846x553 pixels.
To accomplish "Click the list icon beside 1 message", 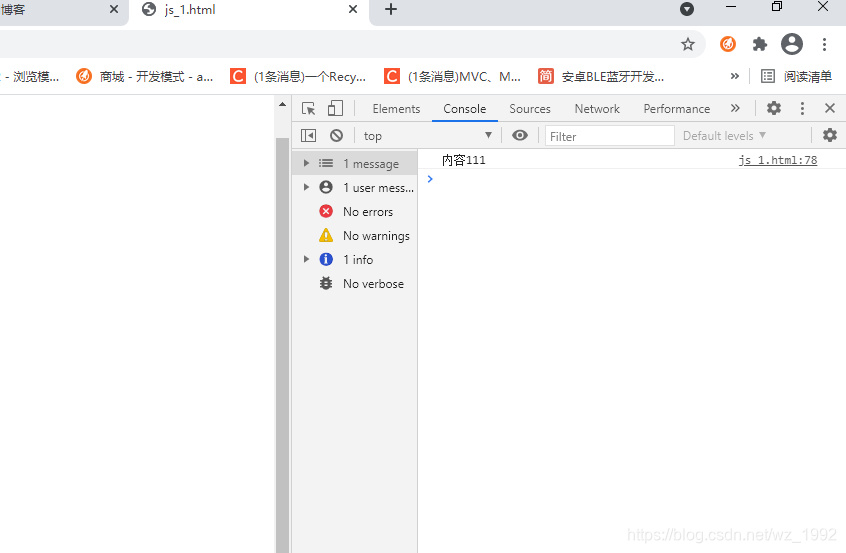I will [x=326, y=163].
